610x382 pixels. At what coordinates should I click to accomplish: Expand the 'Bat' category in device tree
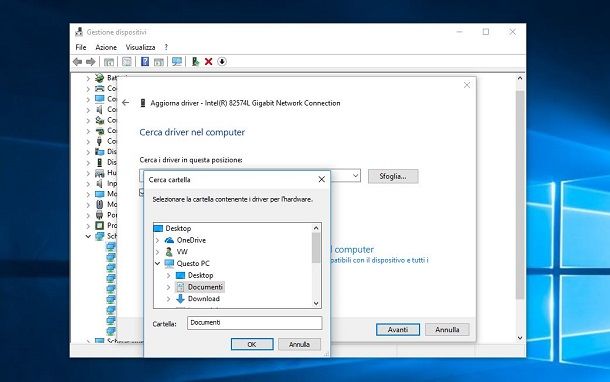pyautogui.click(x=88, y=78)
